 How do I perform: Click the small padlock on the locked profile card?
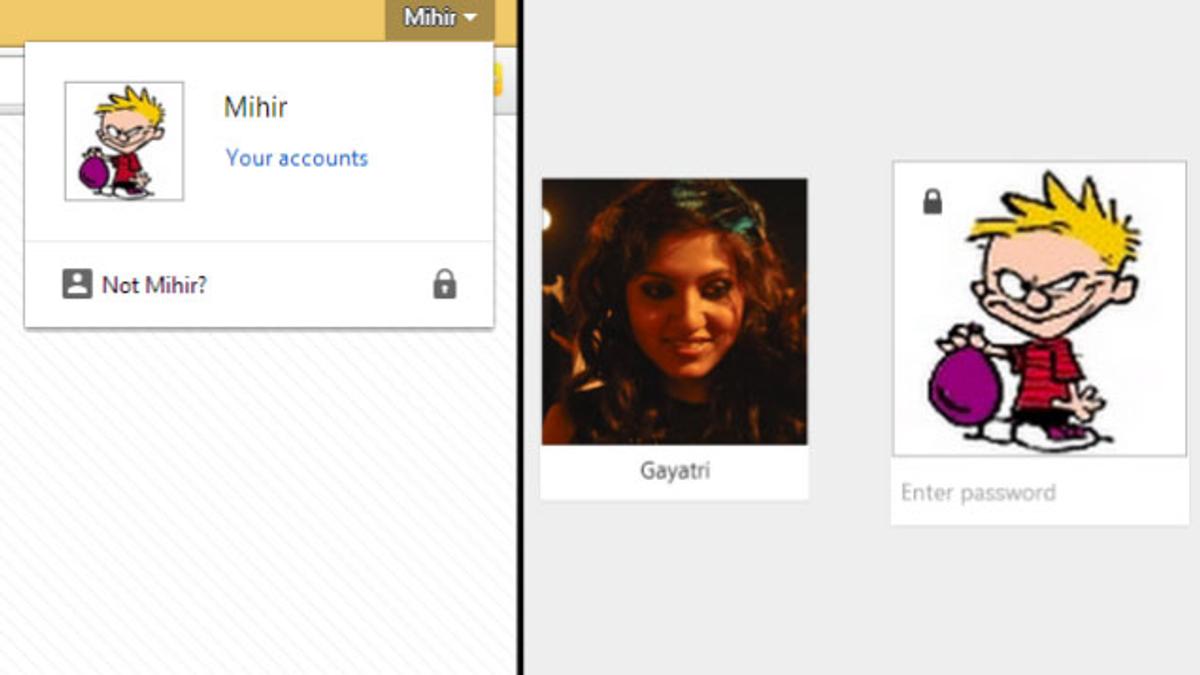coord(932,202)
